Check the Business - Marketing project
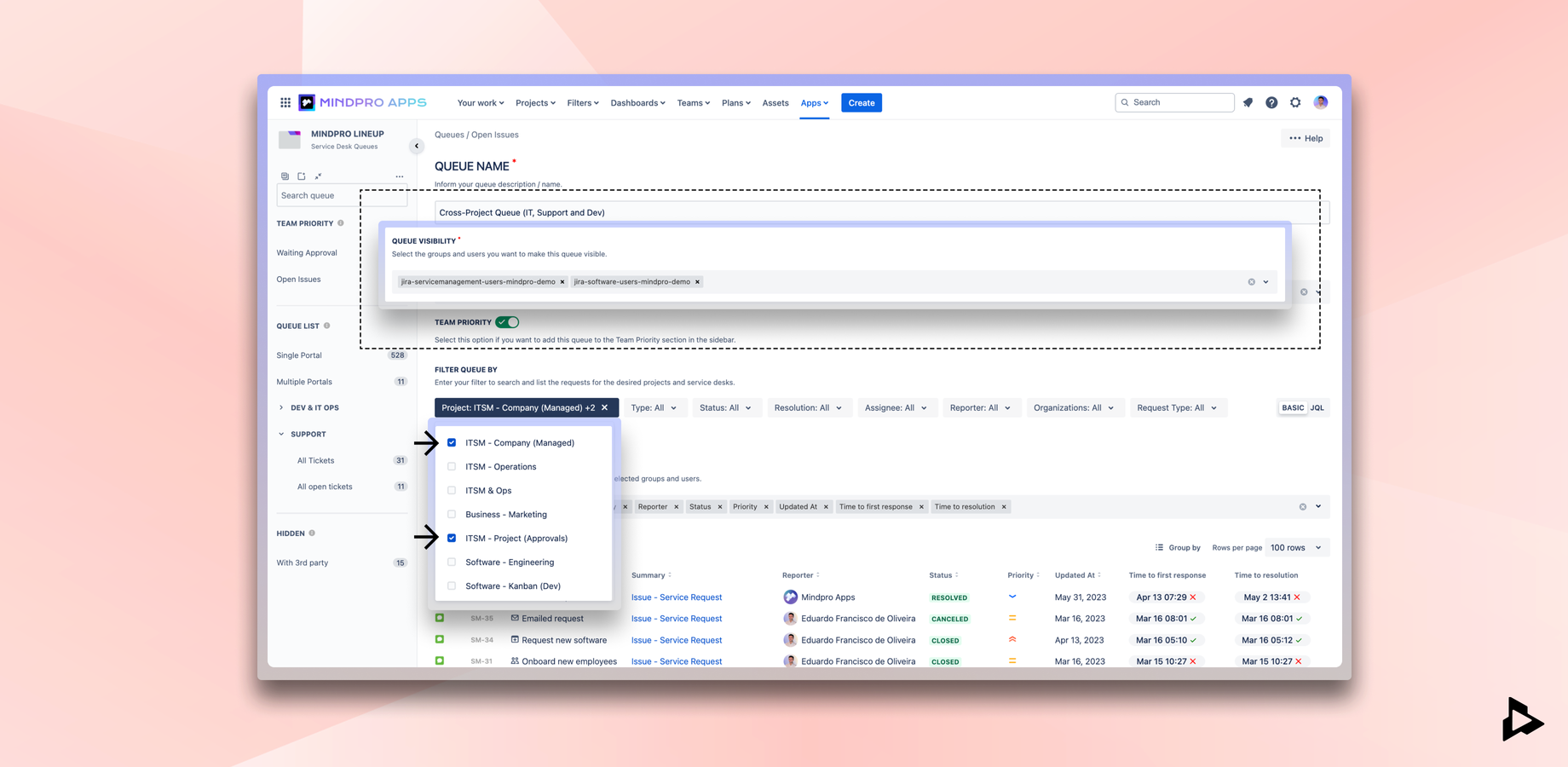 [x=452, y=514]
